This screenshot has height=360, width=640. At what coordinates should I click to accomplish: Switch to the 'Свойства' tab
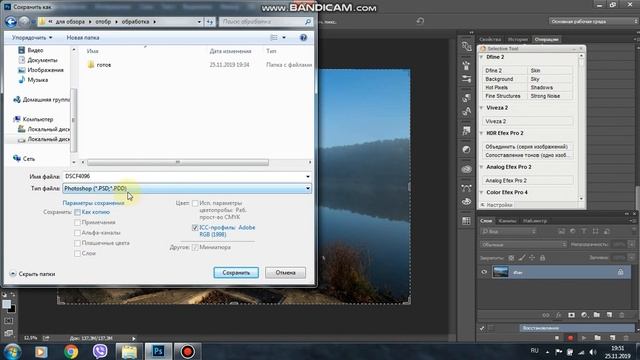(490, 40)
